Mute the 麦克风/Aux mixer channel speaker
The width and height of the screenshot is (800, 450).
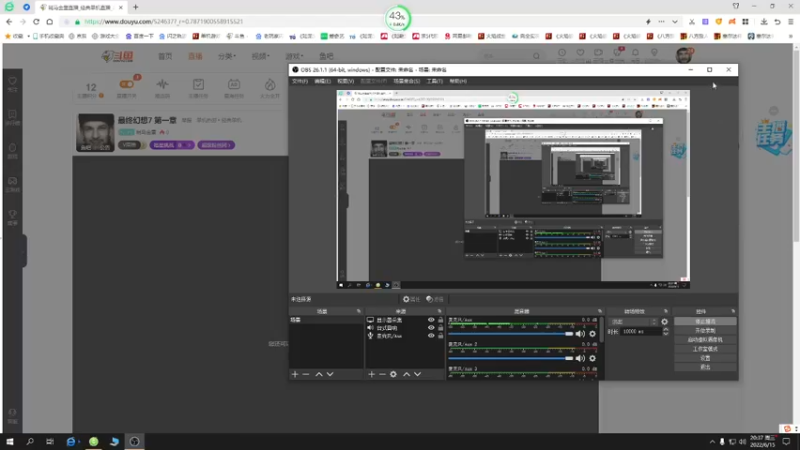coord(581,334)
